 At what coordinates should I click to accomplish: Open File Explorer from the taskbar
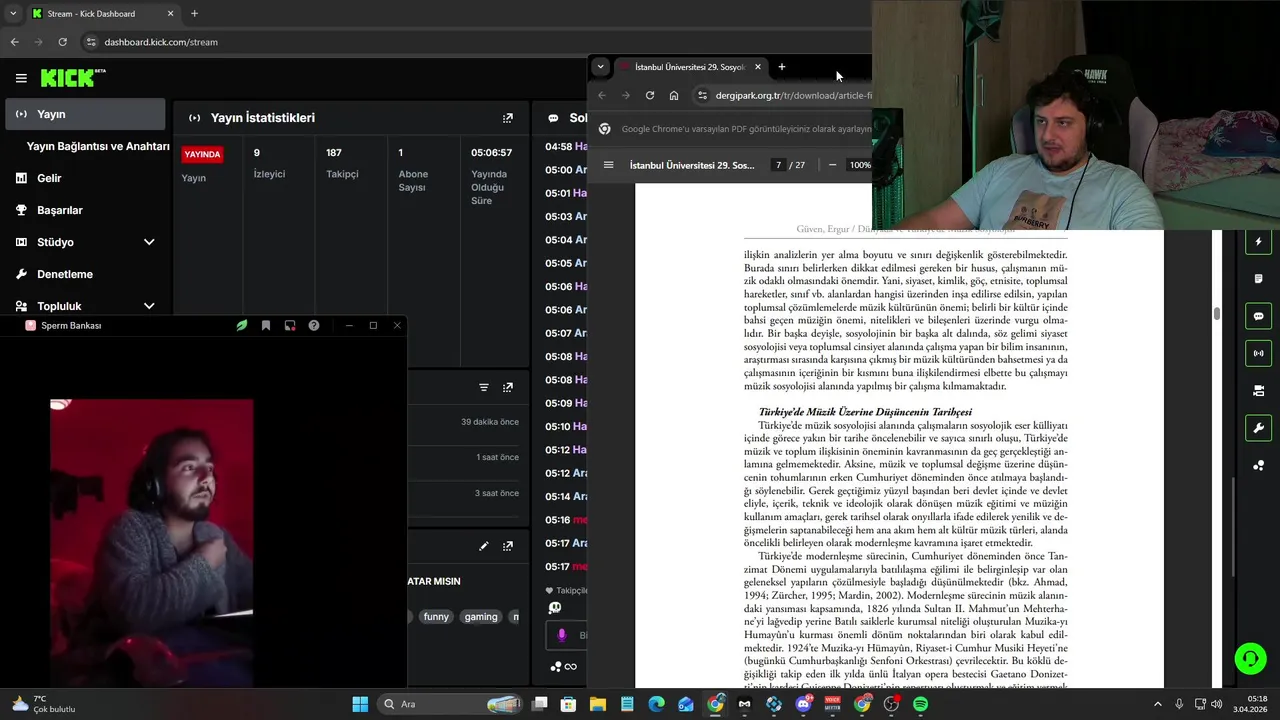tap(598, 704)
